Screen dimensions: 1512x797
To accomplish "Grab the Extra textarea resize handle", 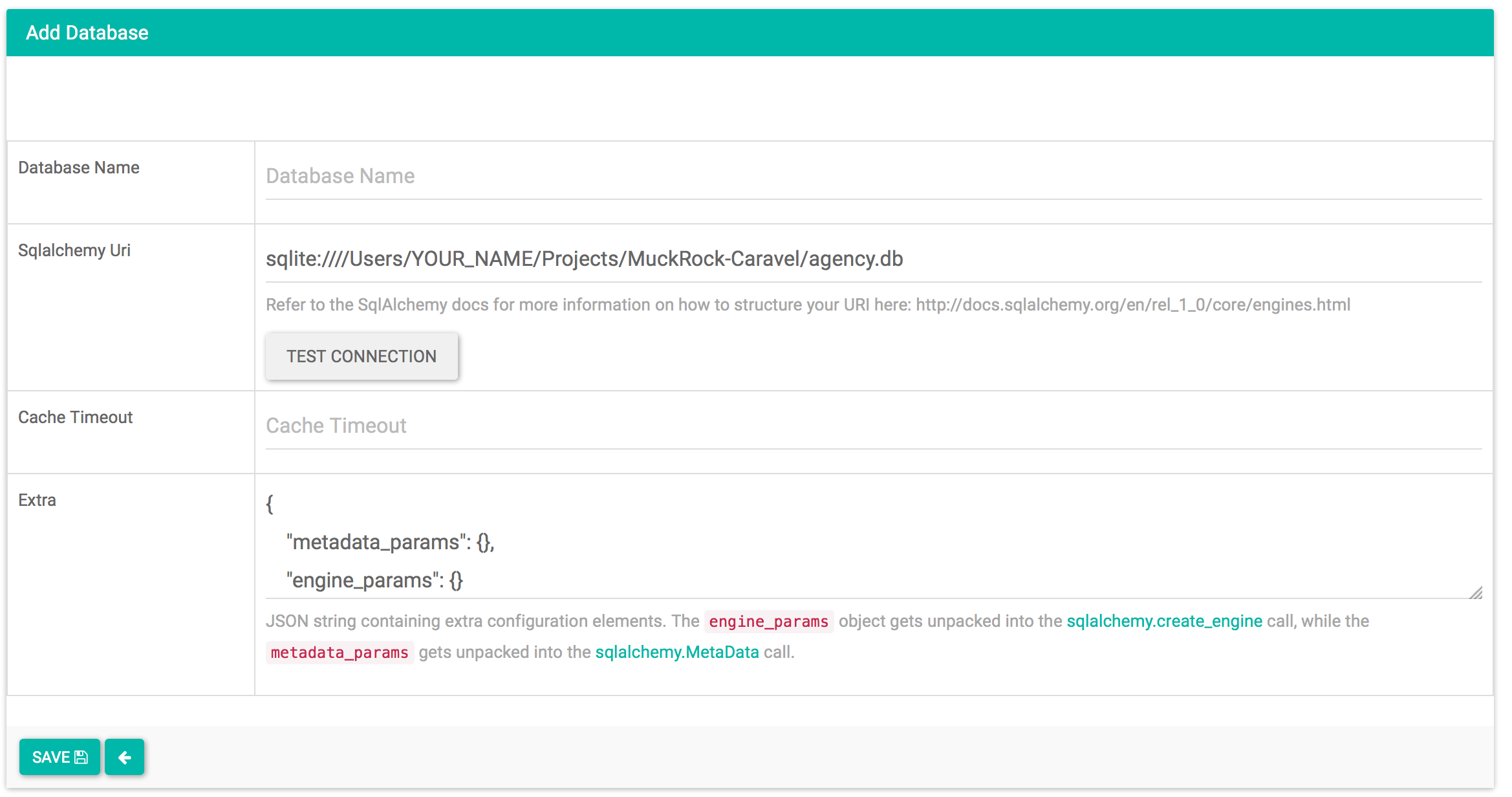I will pos(1476,593).
